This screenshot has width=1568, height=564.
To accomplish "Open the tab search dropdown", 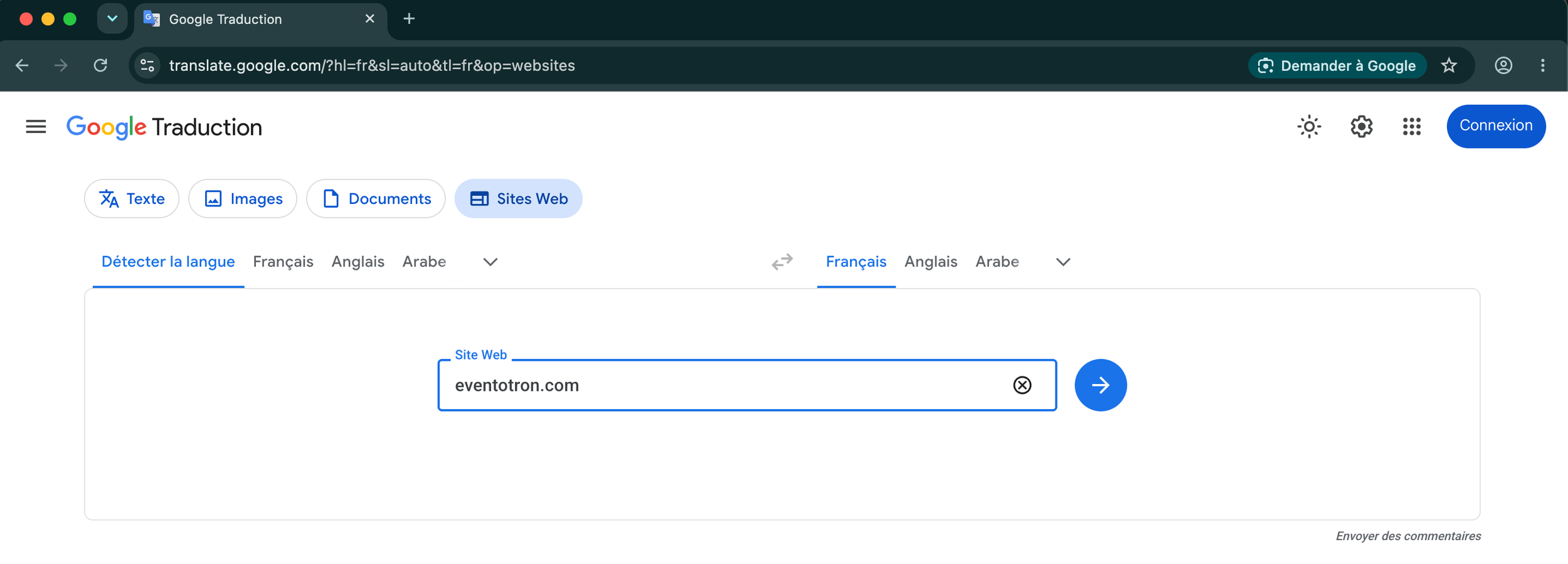I will 112,19.
